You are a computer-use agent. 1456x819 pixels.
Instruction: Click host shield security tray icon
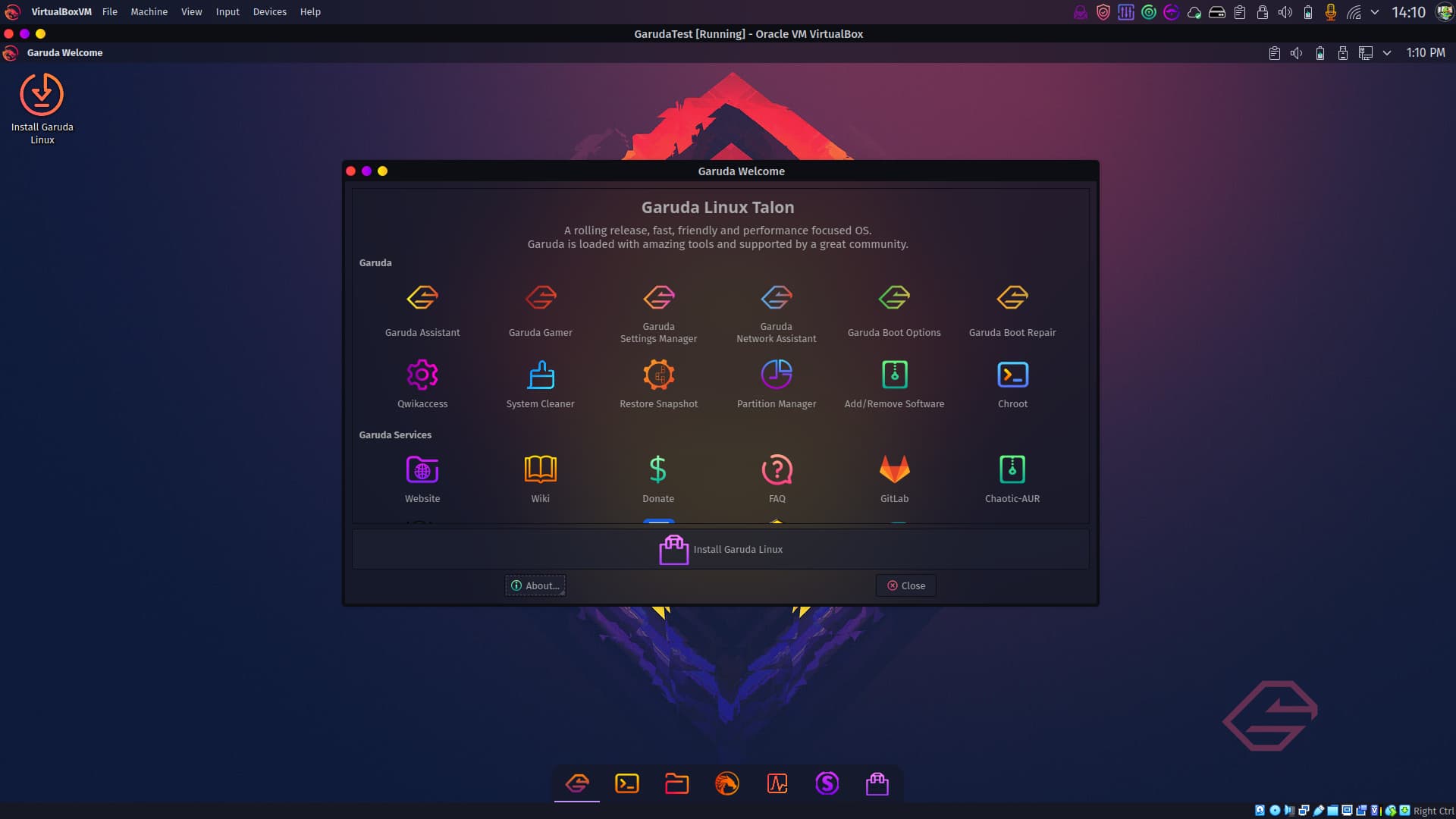coord(1103,12)
